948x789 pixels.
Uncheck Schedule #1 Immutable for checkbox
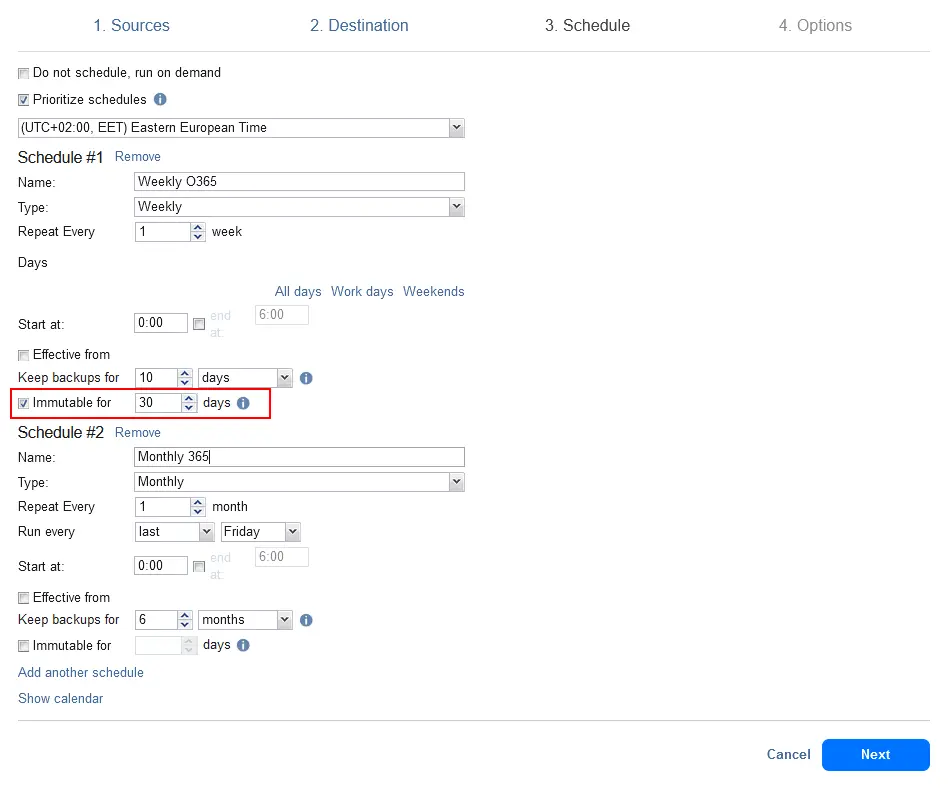(24, 403)
